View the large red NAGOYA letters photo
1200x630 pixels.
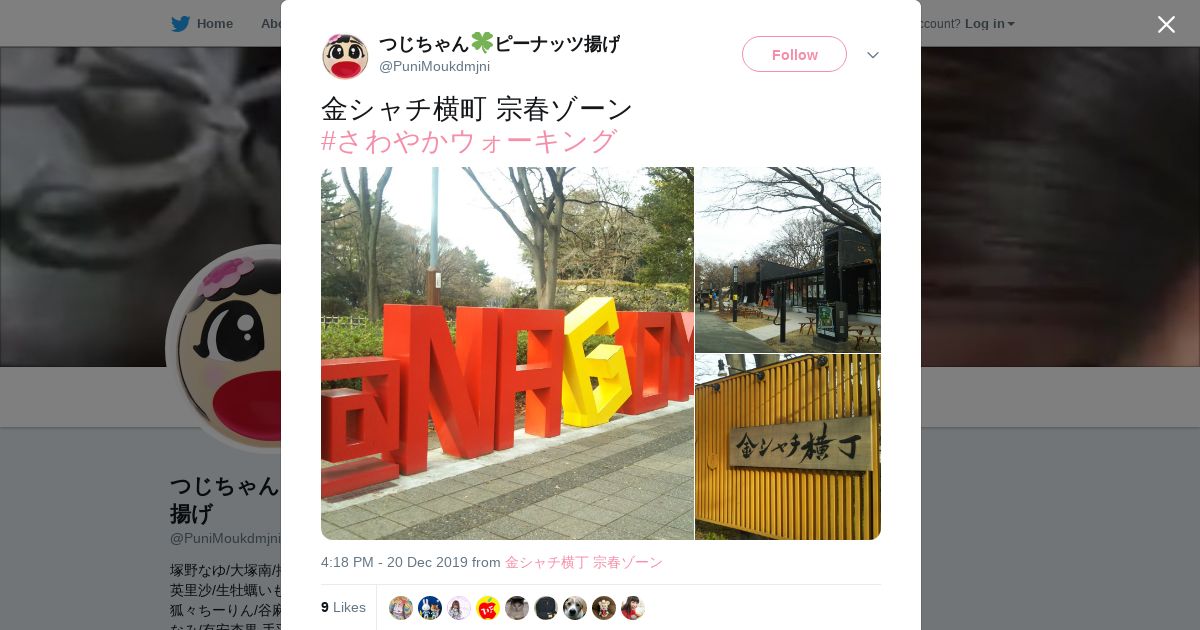point(507,353)
